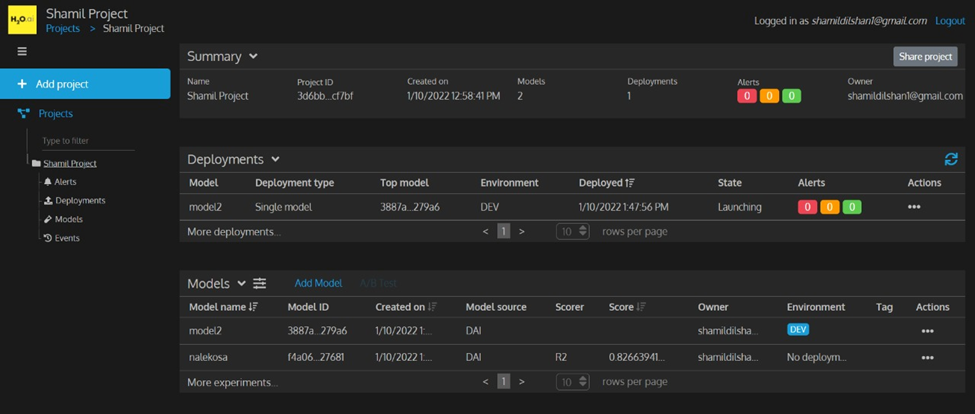
Task: Open Models rows per page dropdown
Action: tap(573, 381)
